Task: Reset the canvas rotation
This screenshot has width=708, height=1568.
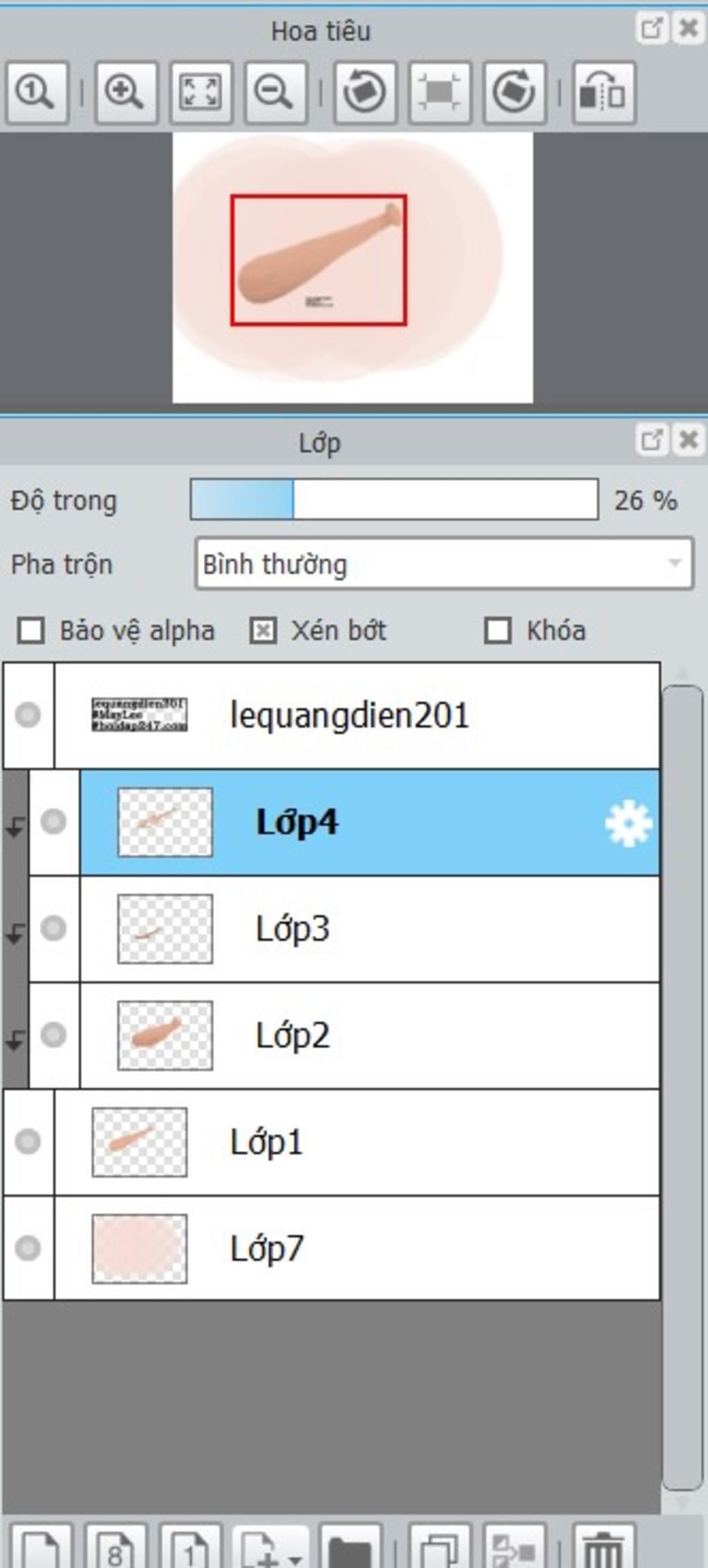Action: (x=440, y=92)
